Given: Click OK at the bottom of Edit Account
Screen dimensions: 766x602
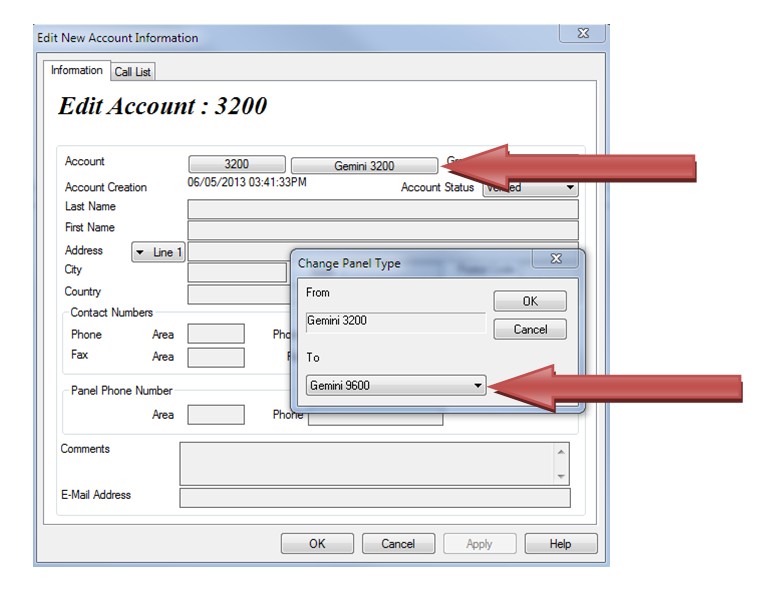Looking at the screenshot, I should pyautogui.click(x=317, y=544).
